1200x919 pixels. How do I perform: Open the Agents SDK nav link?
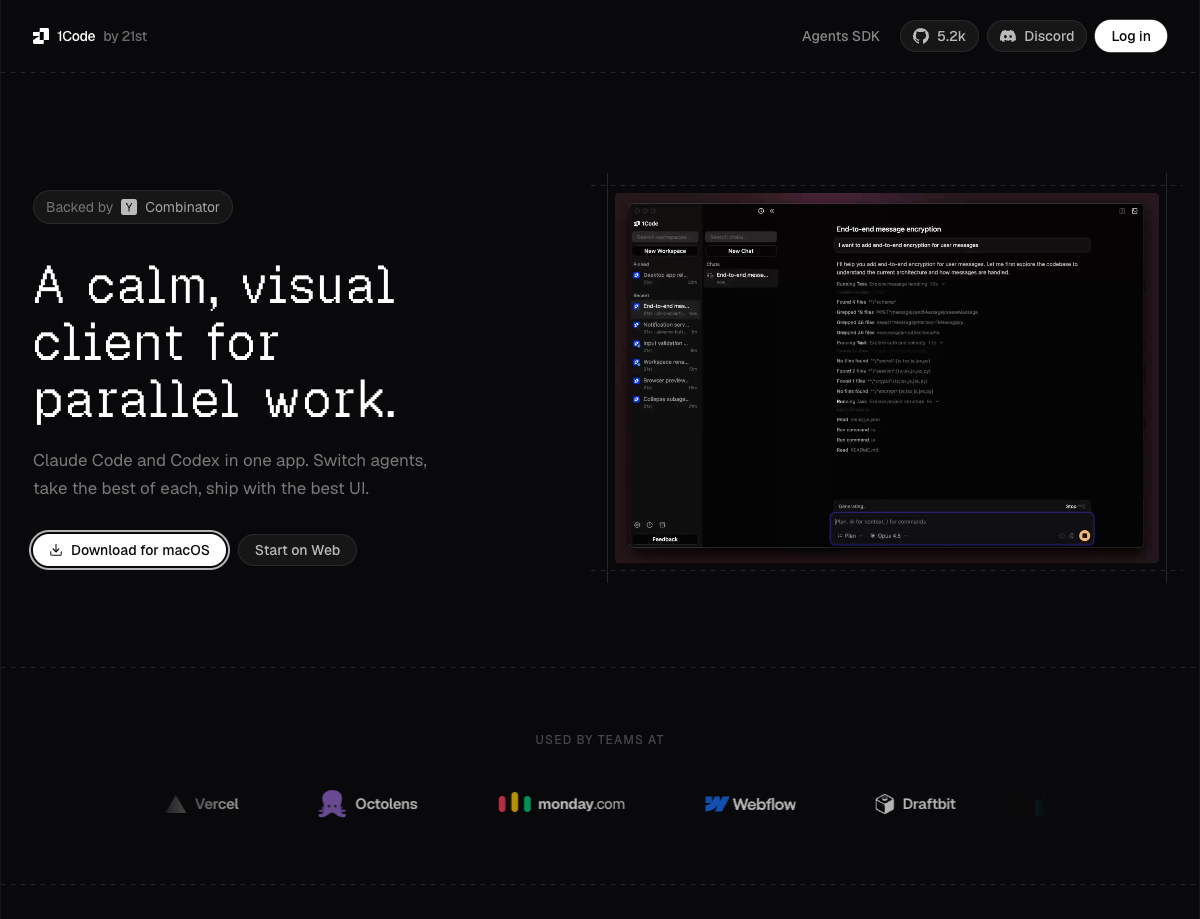[x=840, y=36]
